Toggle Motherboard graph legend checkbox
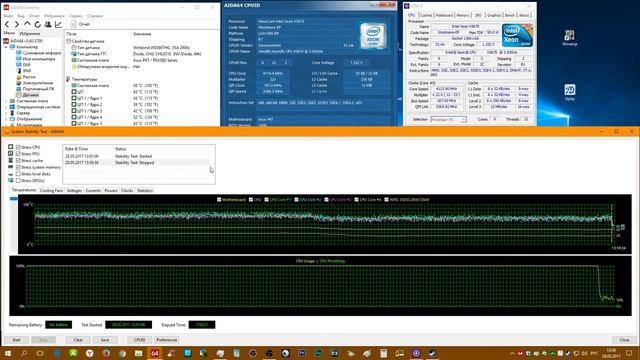Screen dimensions: 640x360 tap(219, 200)
